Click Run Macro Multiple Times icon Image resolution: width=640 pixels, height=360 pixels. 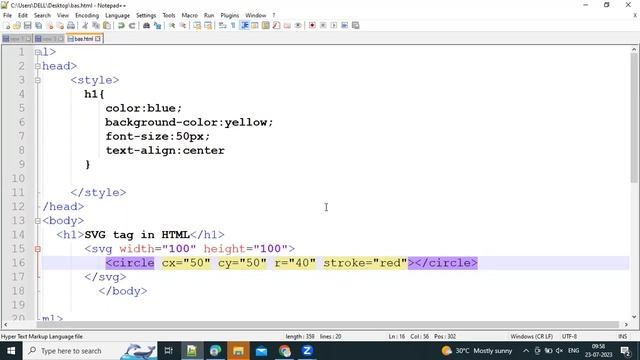pyautogui.click(x=344, y=25)
